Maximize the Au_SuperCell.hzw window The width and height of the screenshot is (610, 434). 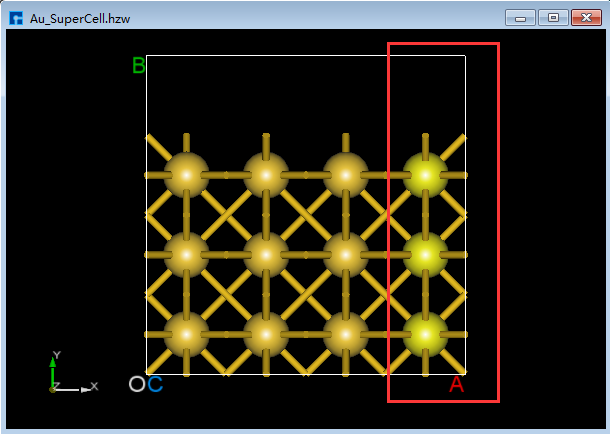point(553,18)
